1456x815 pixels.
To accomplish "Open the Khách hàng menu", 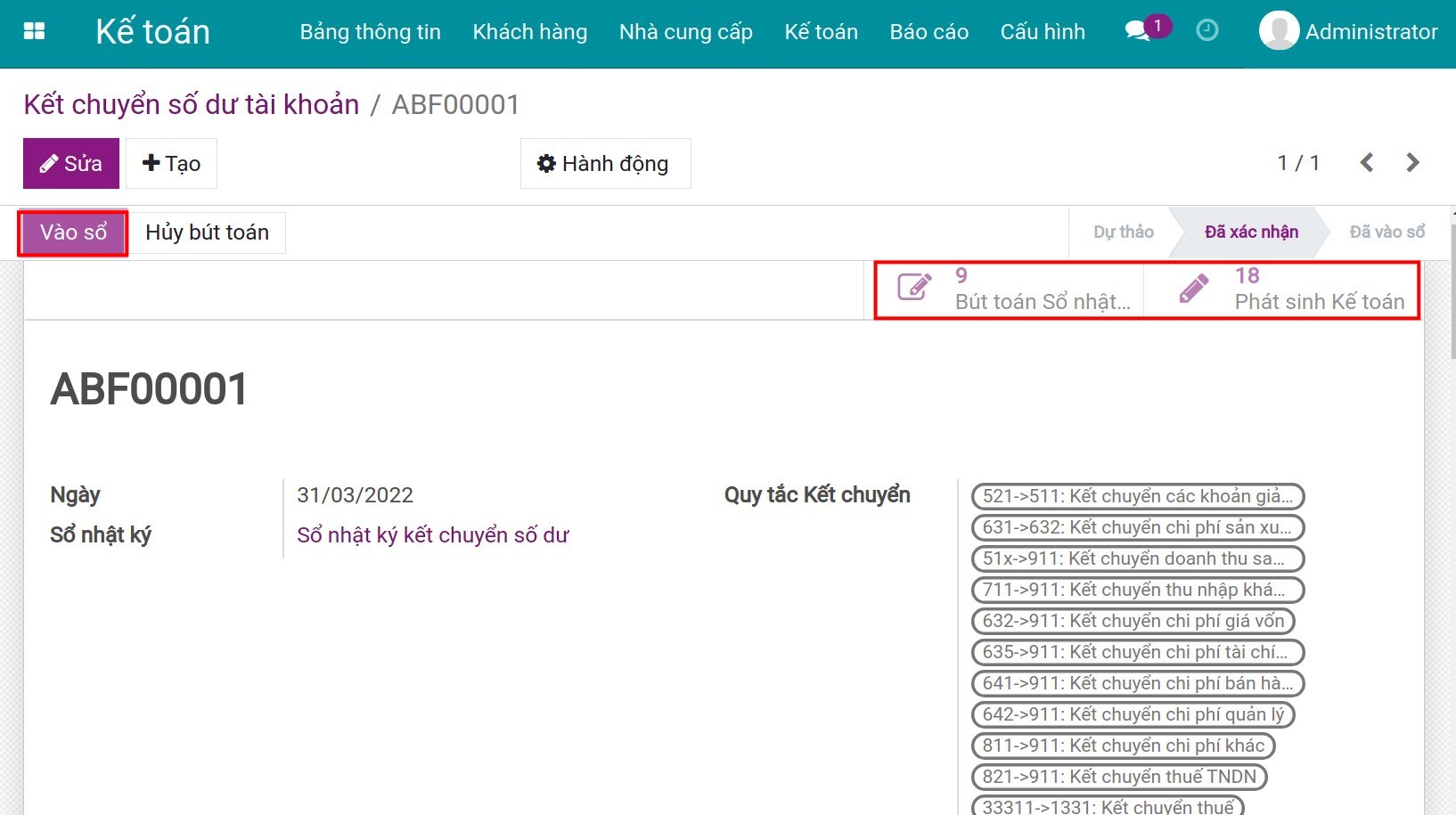I will 529,32.
